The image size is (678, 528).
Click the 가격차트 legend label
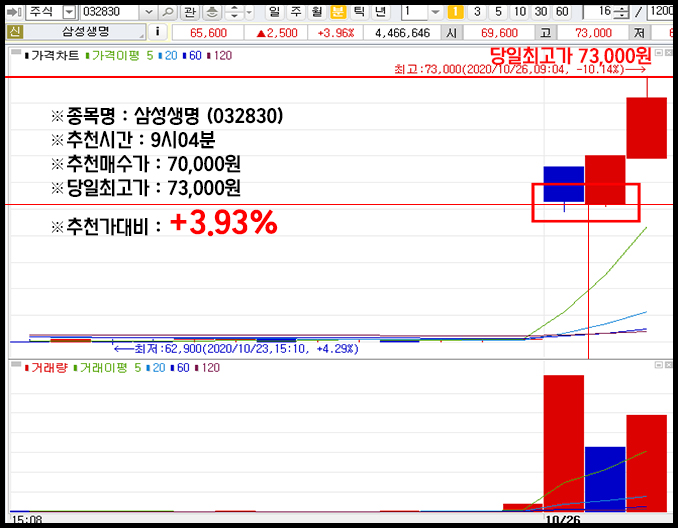click(x=52, y=55)
